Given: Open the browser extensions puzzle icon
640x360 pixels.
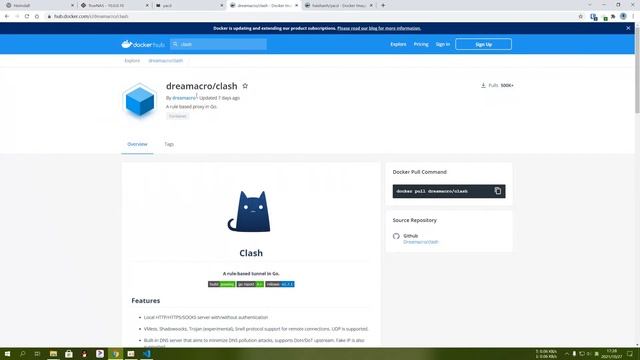Looking at the screenshot, I should (613, 16).
